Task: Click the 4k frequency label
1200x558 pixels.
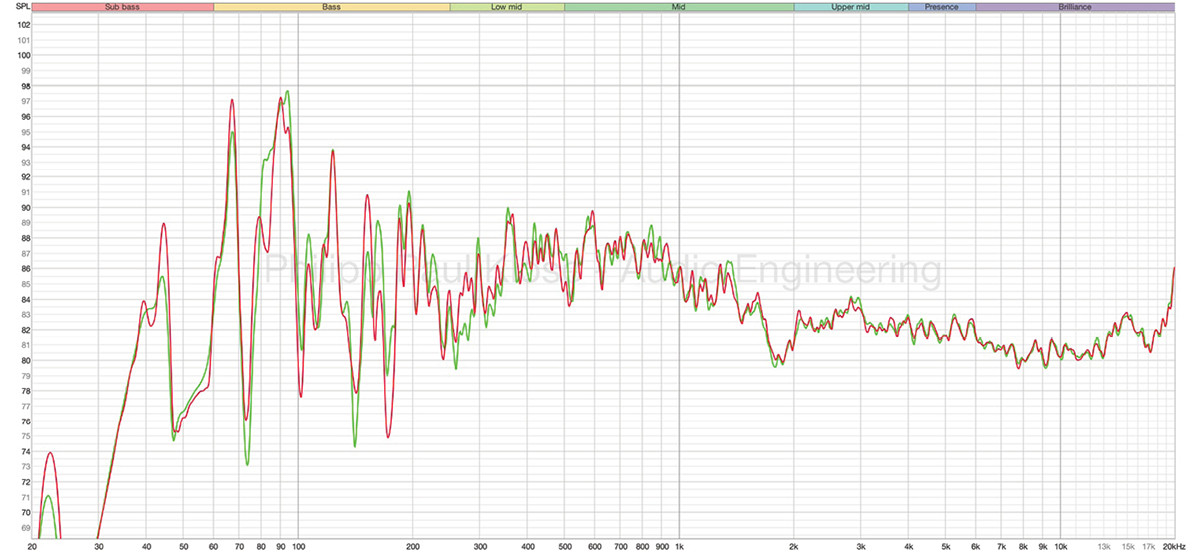Action: point(909,549)
